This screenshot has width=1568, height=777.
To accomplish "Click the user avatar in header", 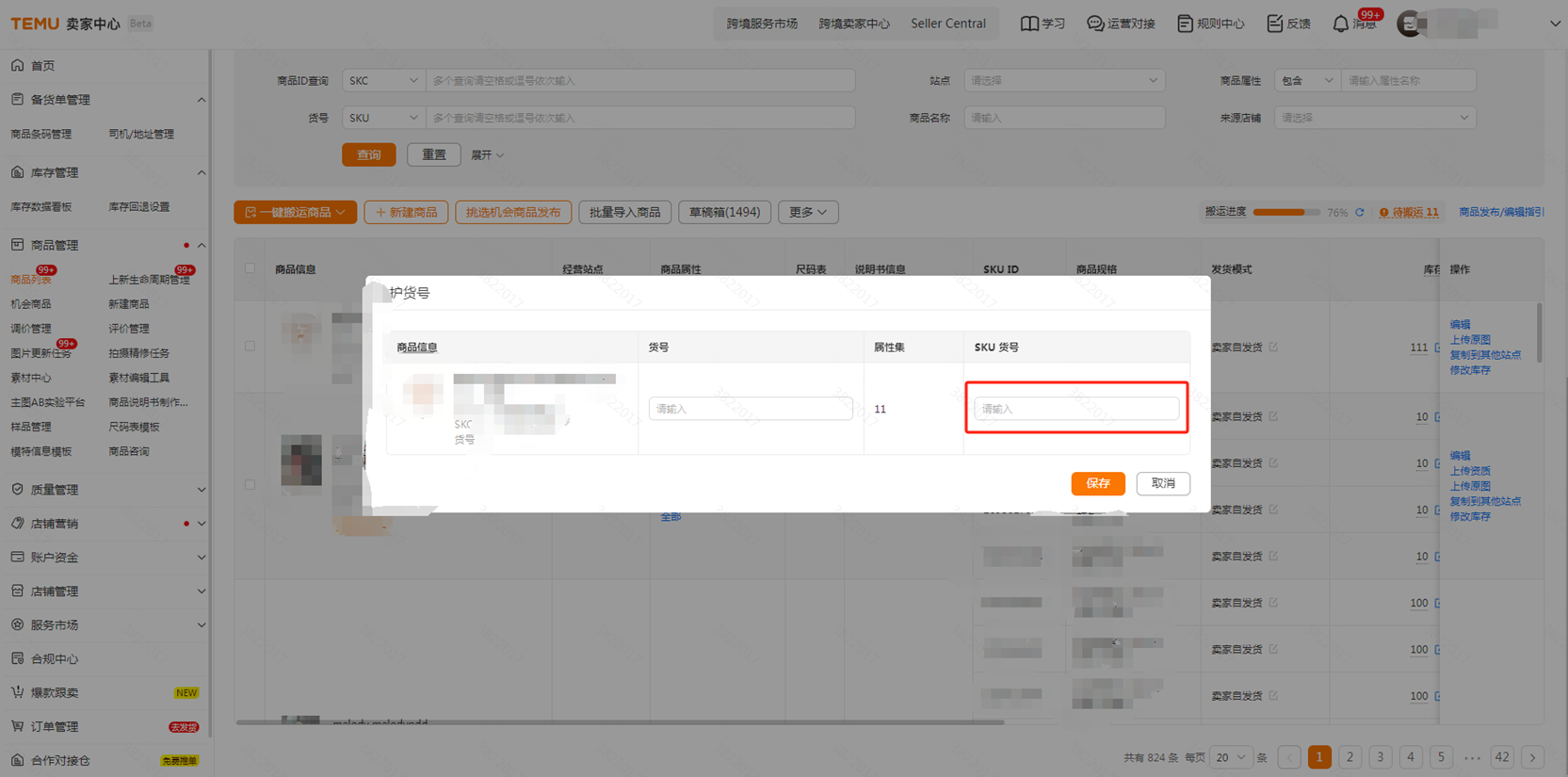I will click(1410, 24).
